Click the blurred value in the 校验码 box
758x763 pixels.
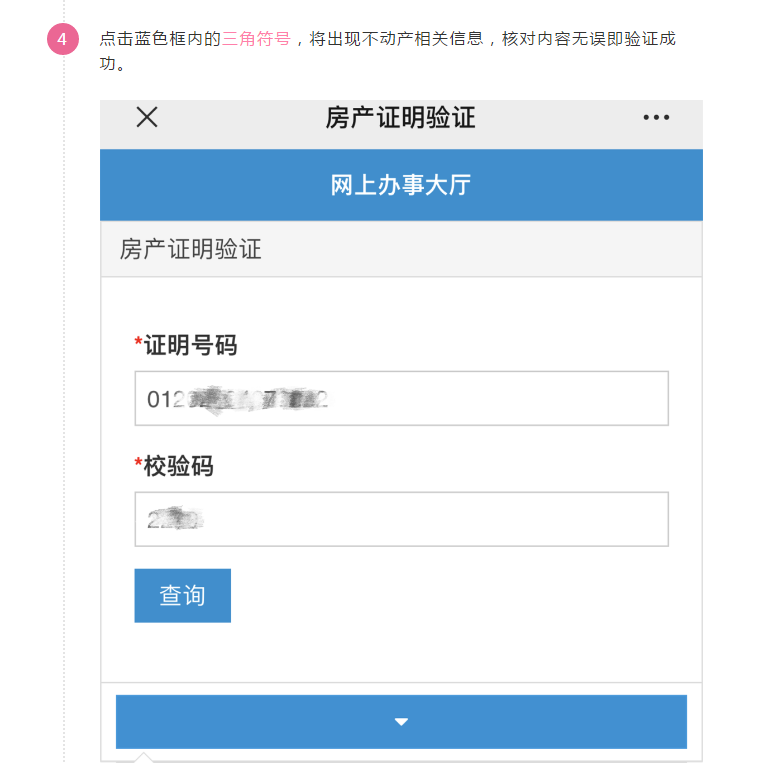175,518
